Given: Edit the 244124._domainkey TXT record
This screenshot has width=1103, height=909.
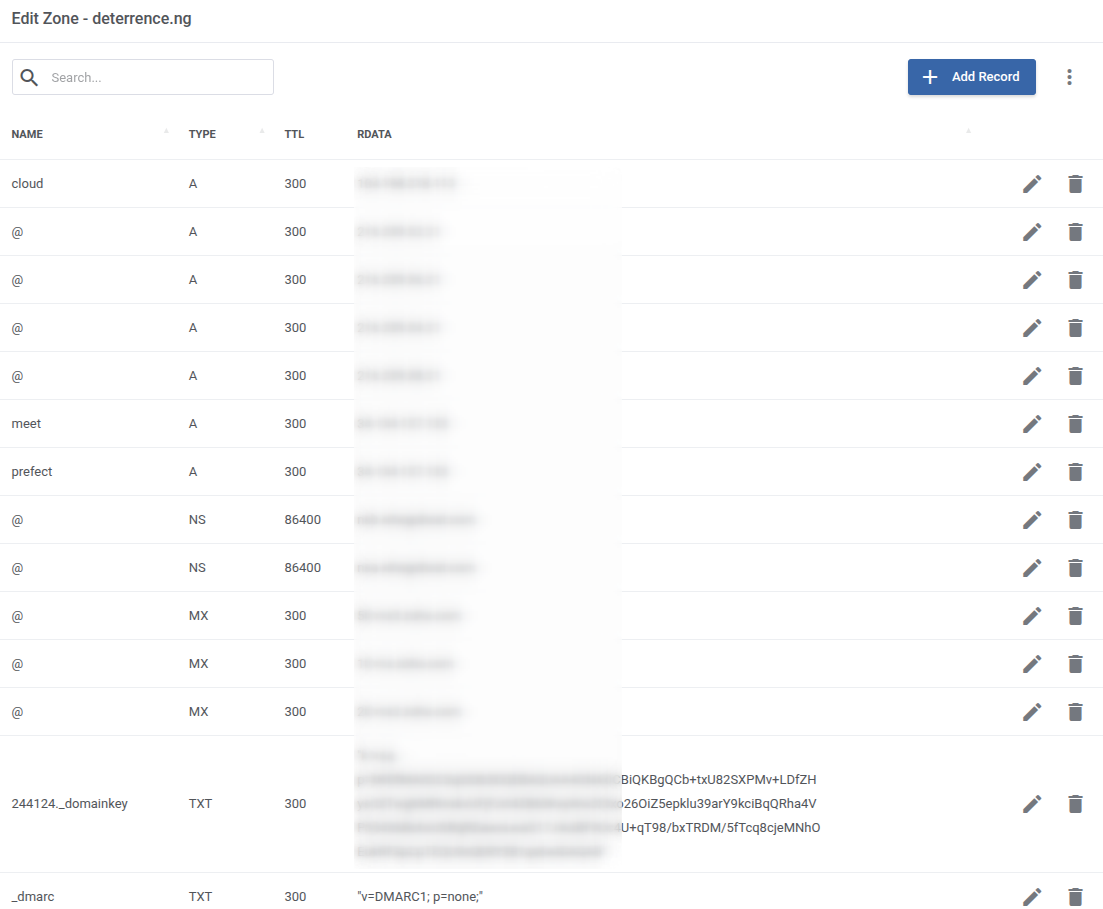Looking at the screenshot, I should click(1032, 803).
